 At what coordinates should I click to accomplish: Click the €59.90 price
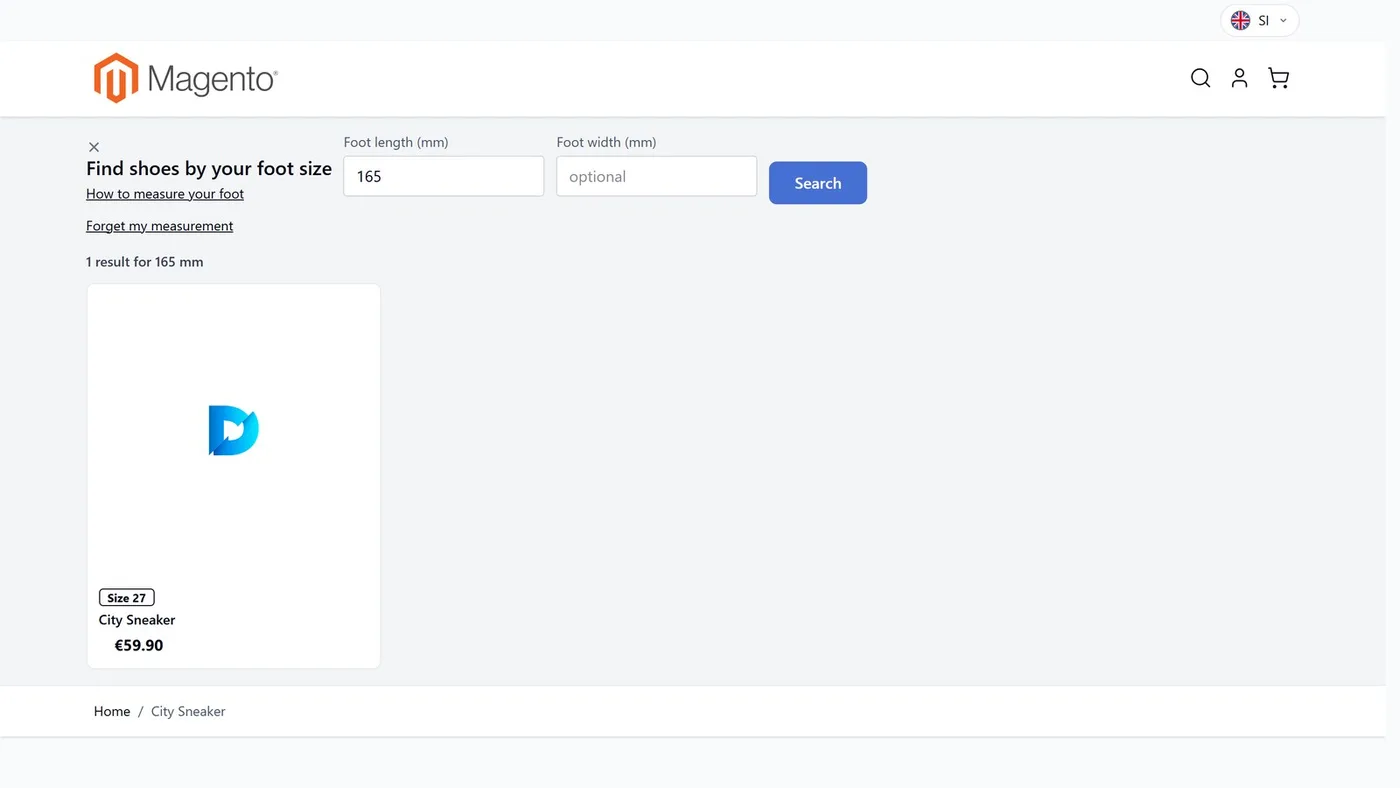(x=139, y=646)
